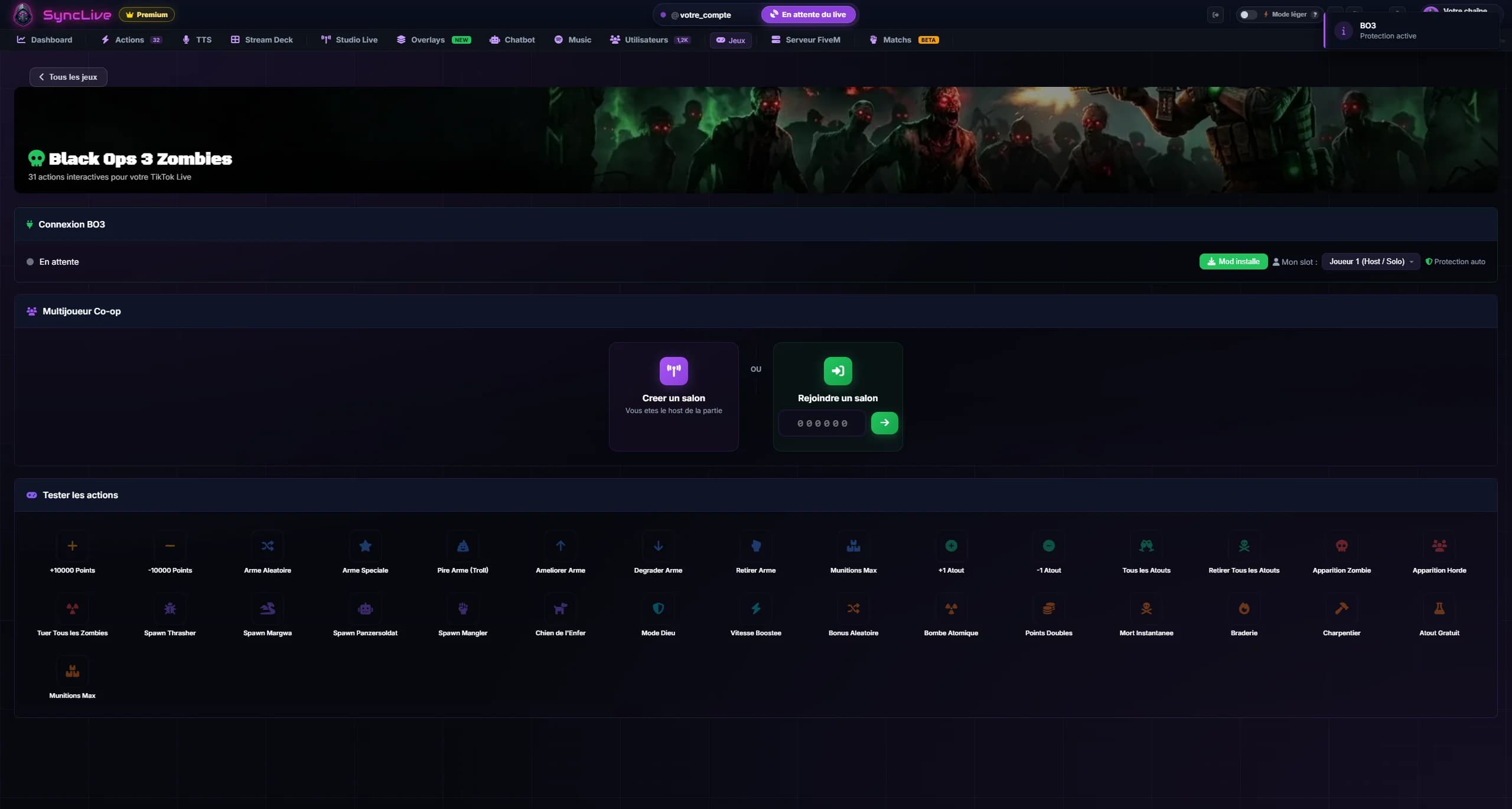Open the Stream Deck tab

[262, 40]
